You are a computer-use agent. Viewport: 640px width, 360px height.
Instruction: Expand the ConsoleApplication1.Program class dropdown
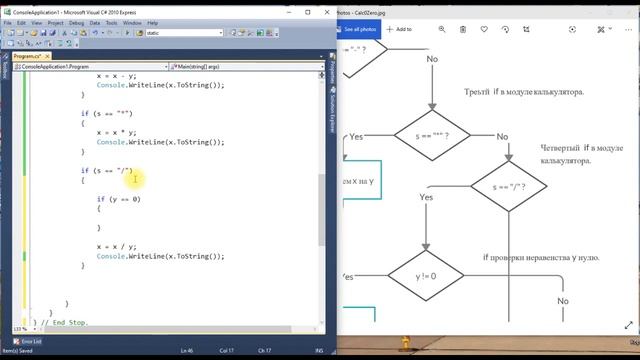(x=166, y=66)
